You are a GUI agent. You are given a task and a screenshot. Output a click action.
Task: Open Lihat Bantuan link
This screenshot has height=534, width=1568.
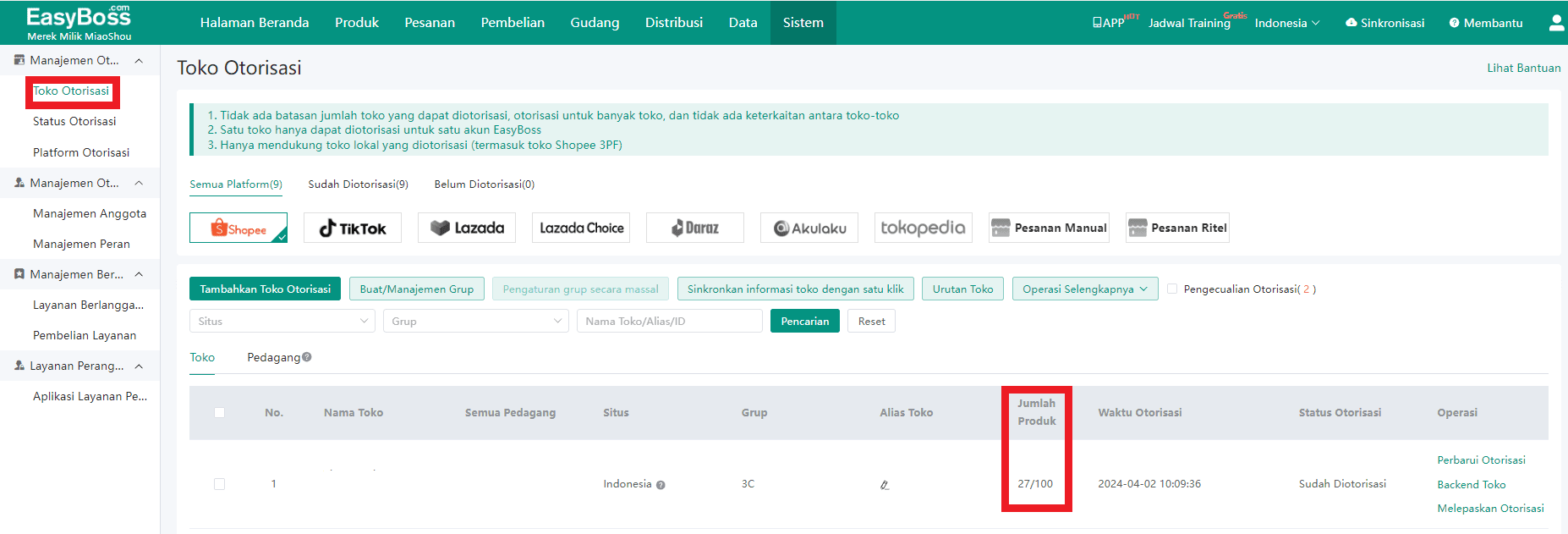pos(1524,68)
